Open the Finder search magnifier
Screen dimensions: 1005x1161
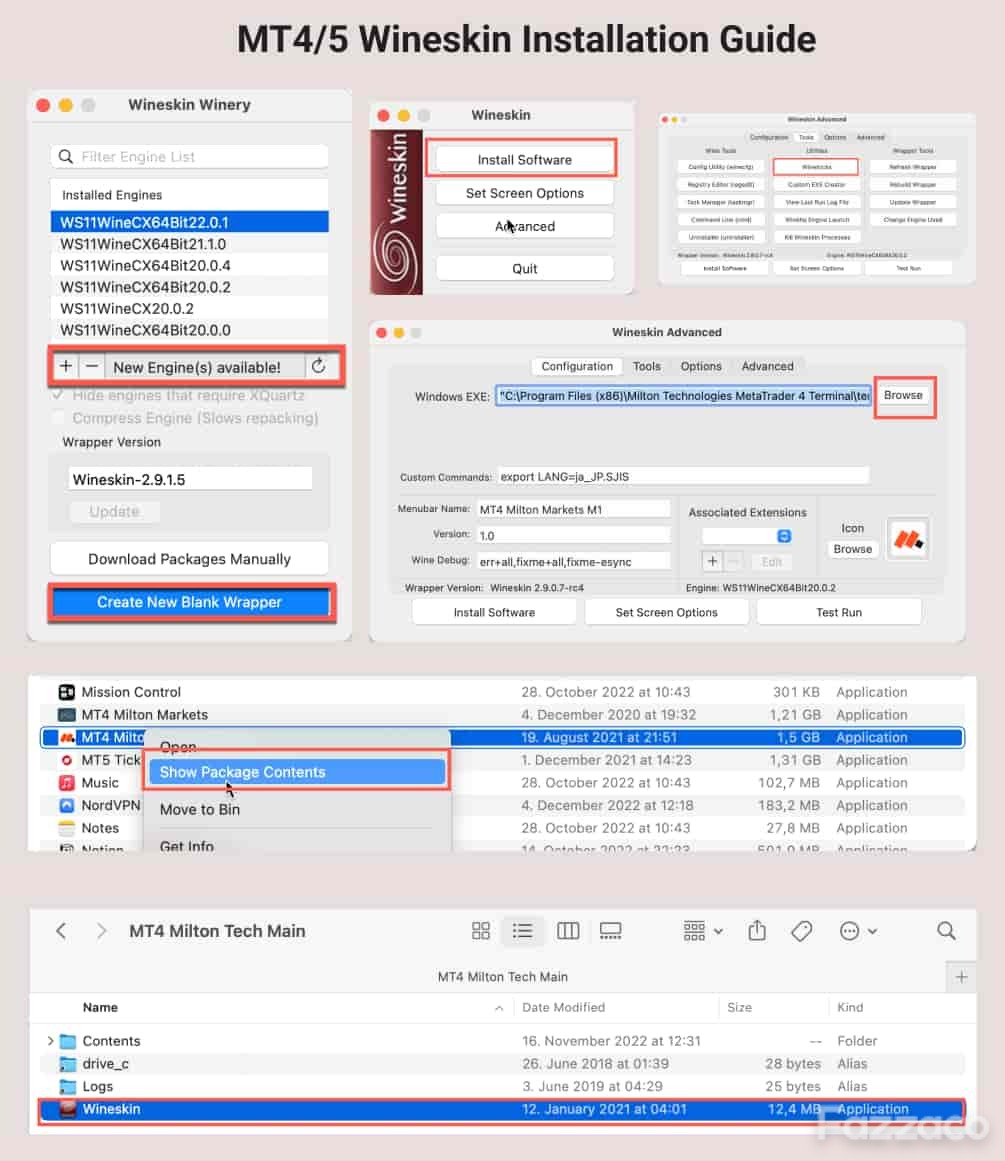[x=946, y=931]
